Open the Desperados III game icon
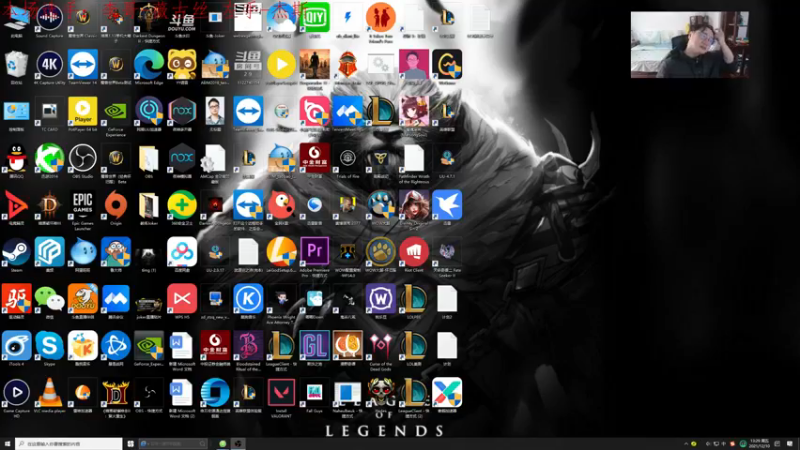 tap(315, 68)
